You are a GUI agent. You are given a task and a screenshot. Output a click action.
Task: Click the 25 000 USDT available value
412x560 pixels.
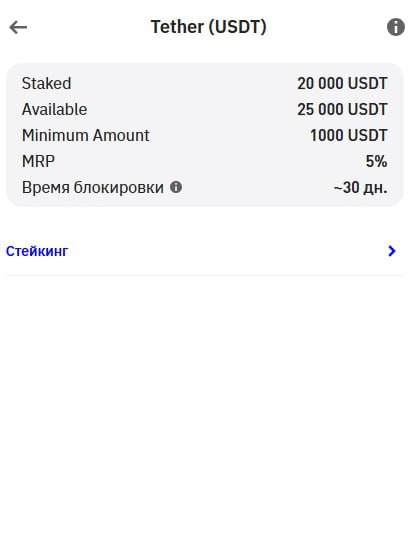pos(342,109)
